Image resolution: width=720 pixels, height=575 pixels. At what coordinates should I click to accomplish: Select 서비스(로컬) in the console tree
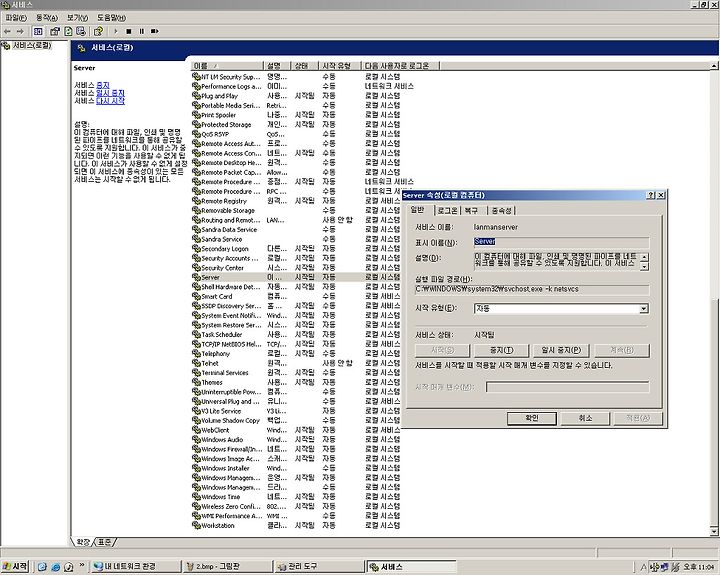click(x=27, y=45)
